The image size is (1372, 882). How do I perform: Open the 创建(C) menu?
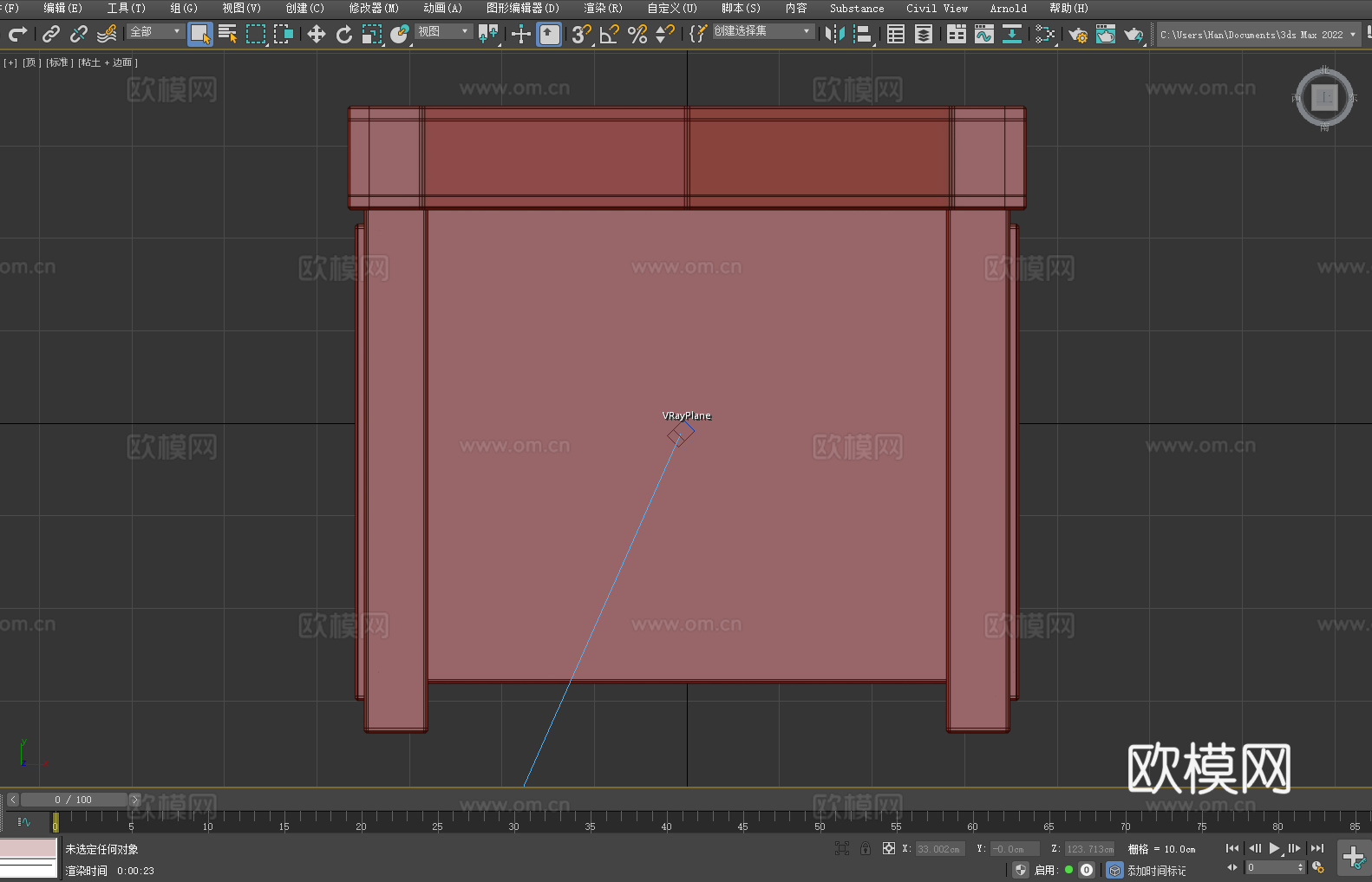(x=304, y=8)
